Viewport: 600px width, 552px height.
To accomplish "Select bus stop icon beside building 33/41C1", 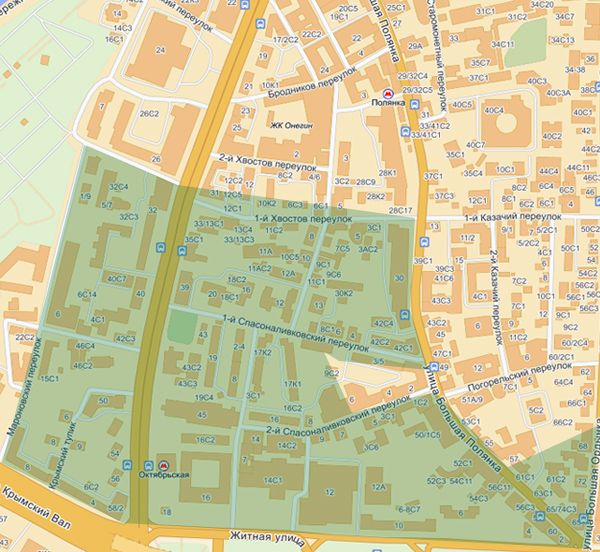I will [403, 129].
